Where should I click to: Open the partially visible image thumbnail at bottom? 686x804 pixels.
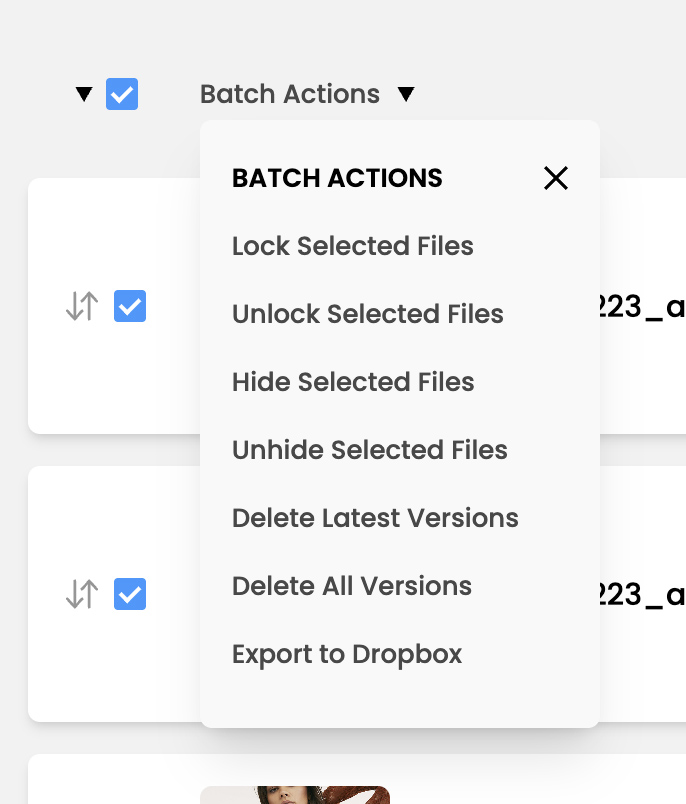click(295, 794)
